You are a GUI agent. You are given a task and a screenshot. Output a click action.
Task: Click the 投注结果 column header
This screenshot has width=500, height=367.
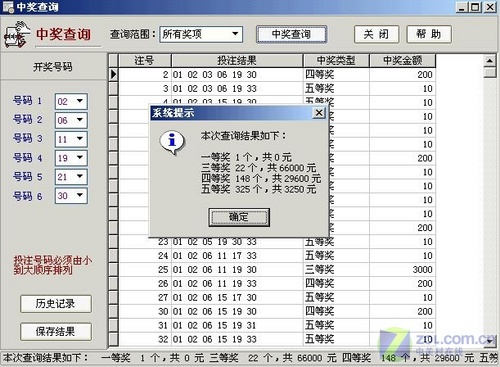point(237,61)
